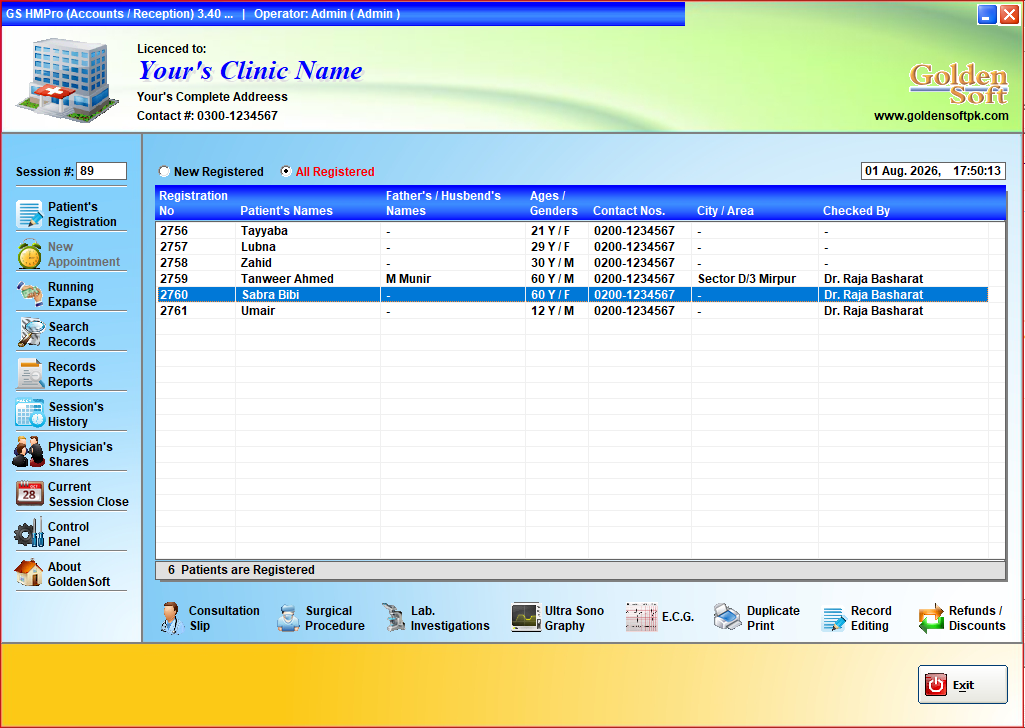Open the Control Panel menu label
This screenshot has width=1025, height=728.
(68, 534)
